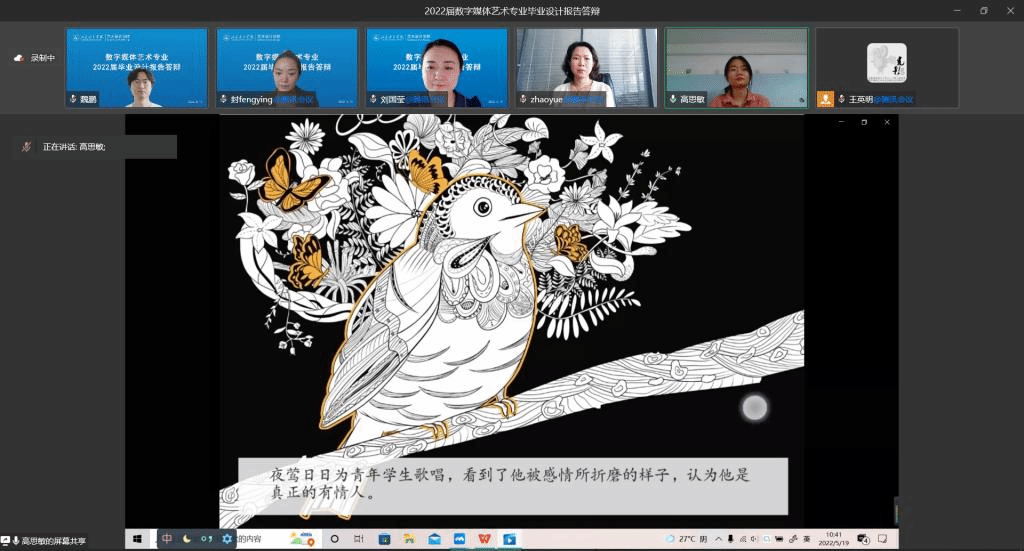Click the Task View taskbar icon
Image resolution: width=1024 pixels, height=551 pixels.
pyautogui.click(x=359, y=539)
